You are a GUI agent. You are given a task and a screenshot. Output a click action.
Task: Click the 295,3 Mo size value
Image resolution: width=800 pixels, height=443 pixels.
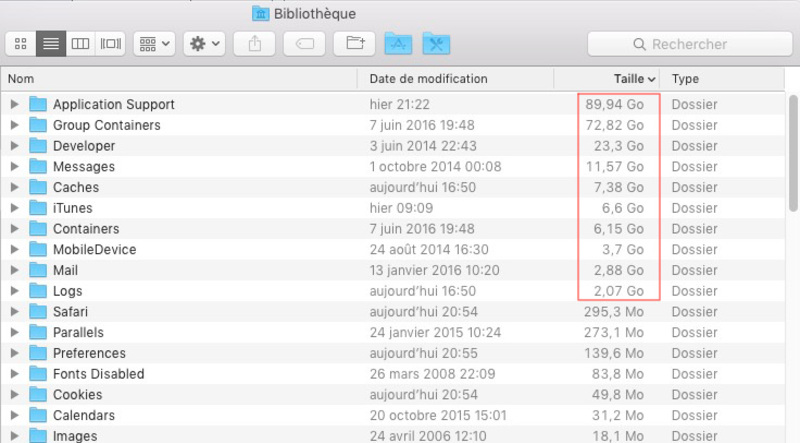614,311
